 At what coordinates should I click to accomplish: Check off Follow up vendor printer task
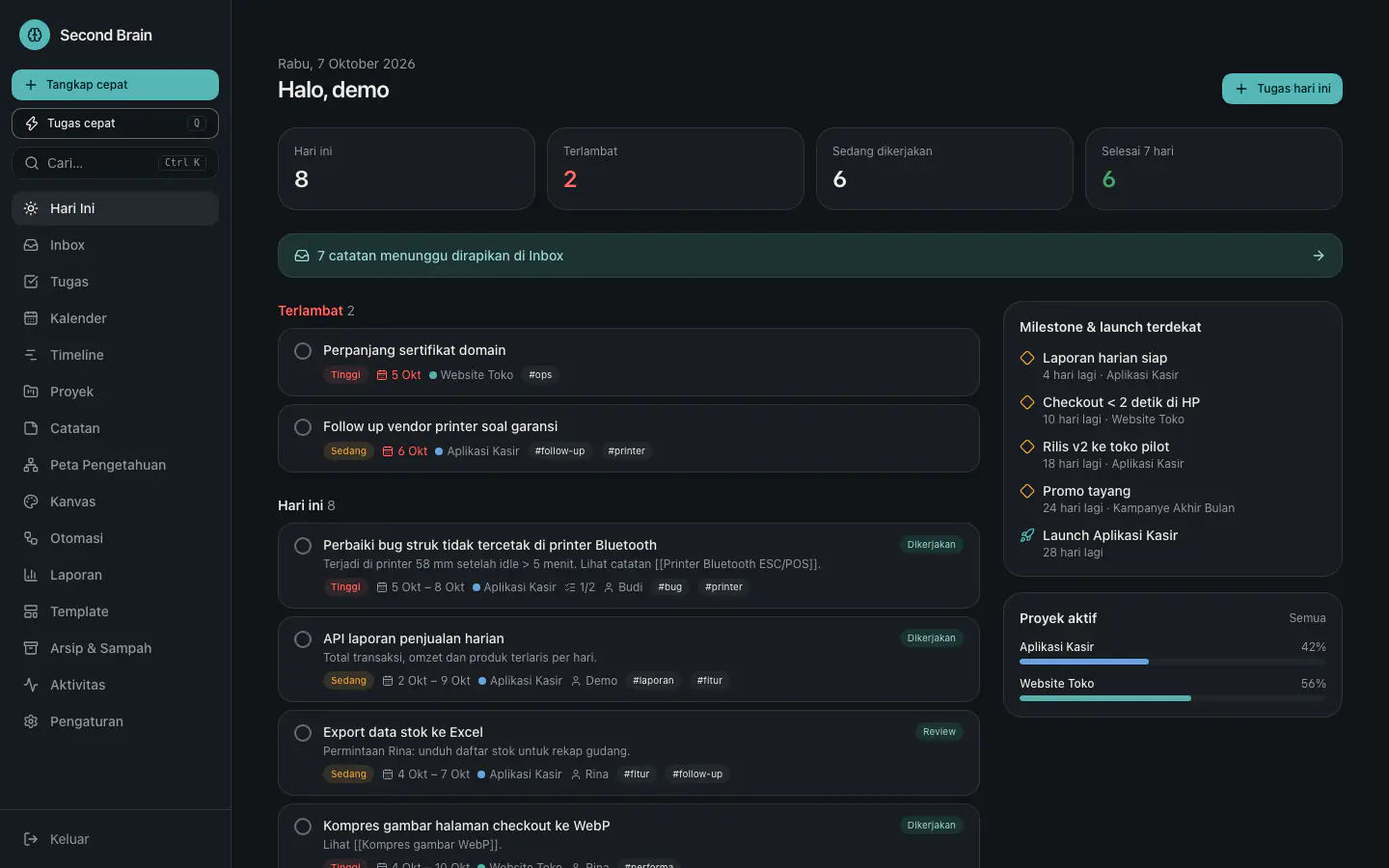[x=303, y=427]
